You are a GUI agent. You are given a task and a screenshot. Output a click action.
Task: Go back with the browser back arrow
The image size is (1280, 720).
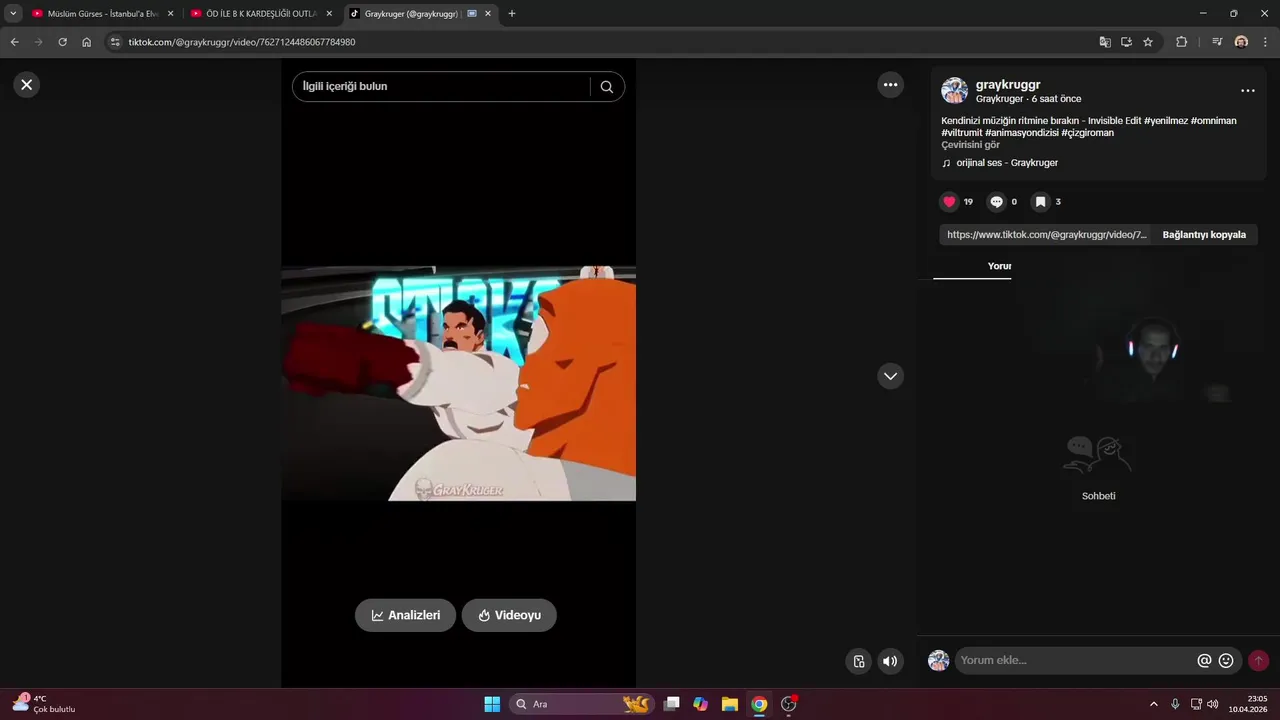coord(14,42)
